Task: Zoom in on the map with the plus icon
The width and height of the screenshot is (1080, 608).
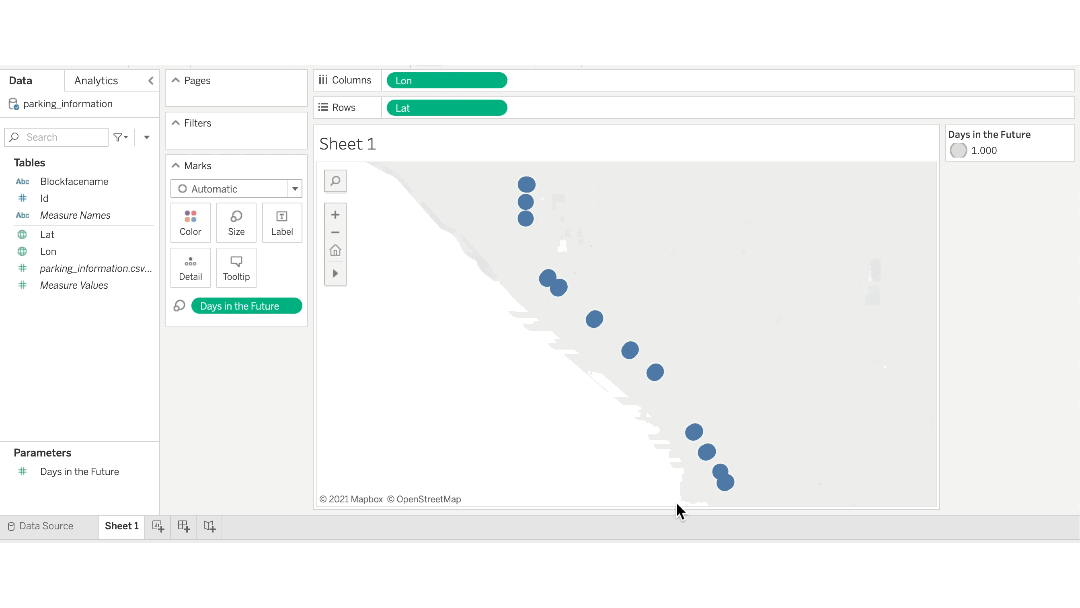Action: pyautogui.click(x=335, y=214)
